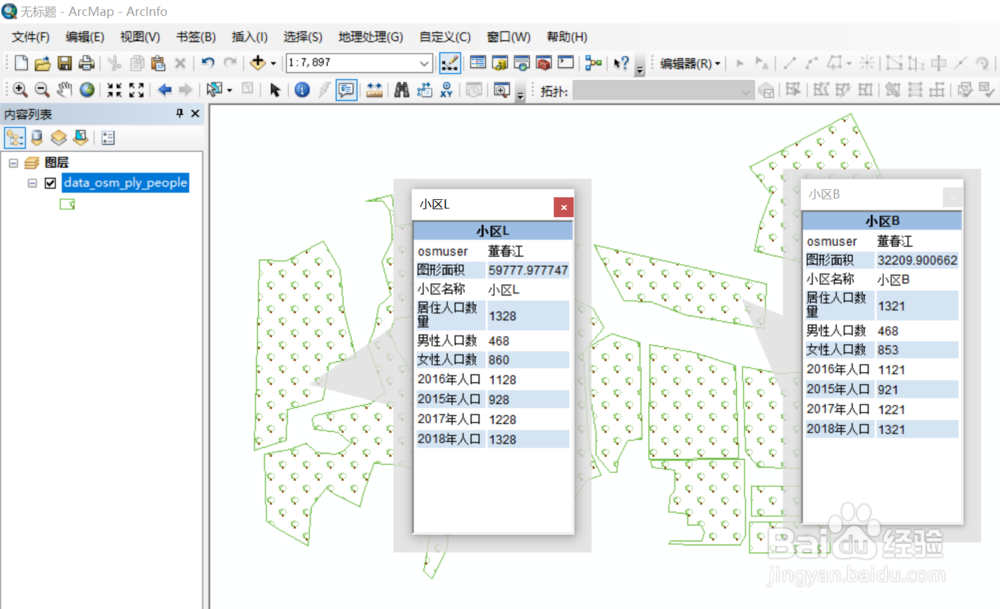Collapse the data_osm_ply_people symbology entry

[32, 183]
